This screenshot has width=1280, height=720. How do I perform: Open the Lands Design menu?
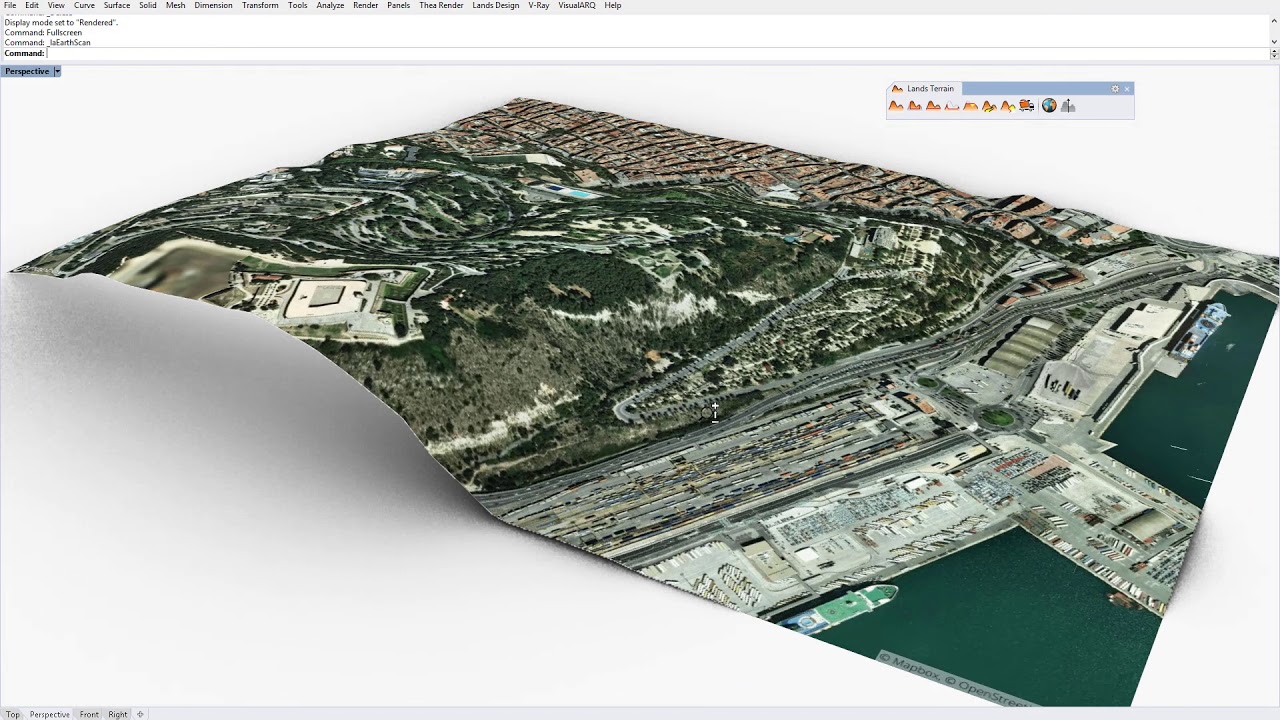point(495,6)
